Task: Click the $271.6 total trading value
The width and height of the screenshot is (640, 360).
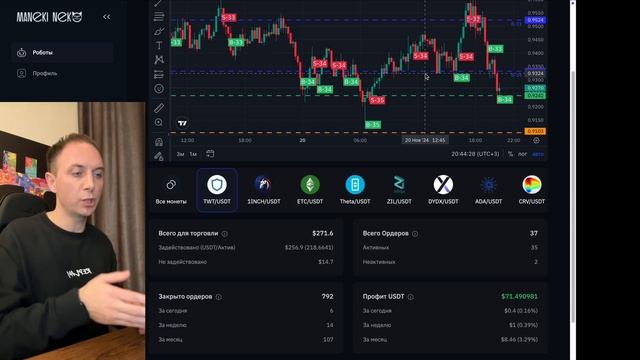Action: pyautogui.click(x=322, y=233)
